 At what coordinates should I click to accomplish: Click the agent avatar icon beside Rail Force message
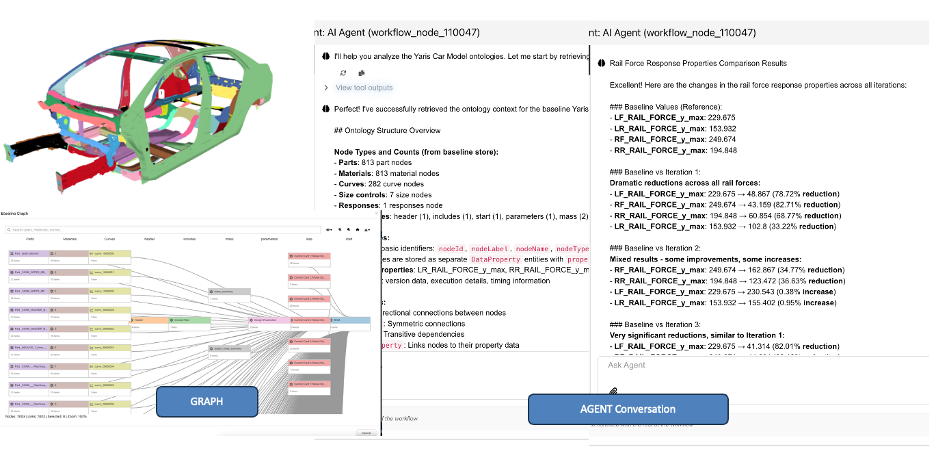click(599, 63)
